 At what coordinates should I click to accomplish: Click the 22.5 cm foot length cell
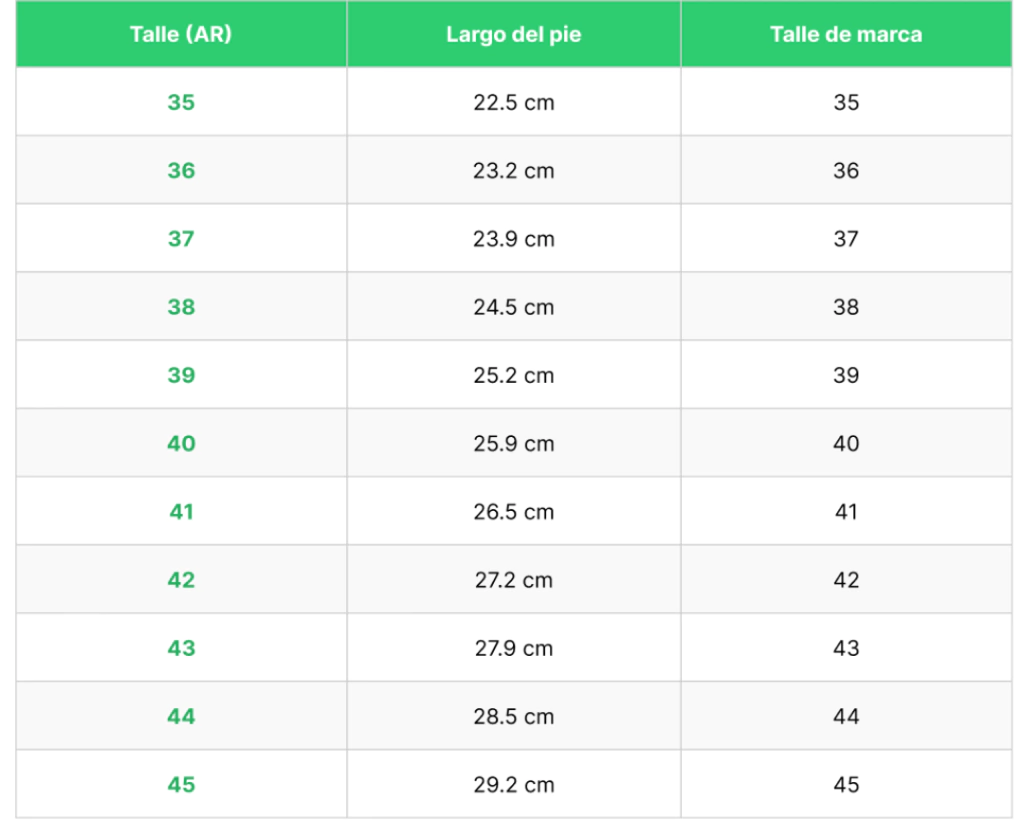pyautogui.click(x=514, y=102)
